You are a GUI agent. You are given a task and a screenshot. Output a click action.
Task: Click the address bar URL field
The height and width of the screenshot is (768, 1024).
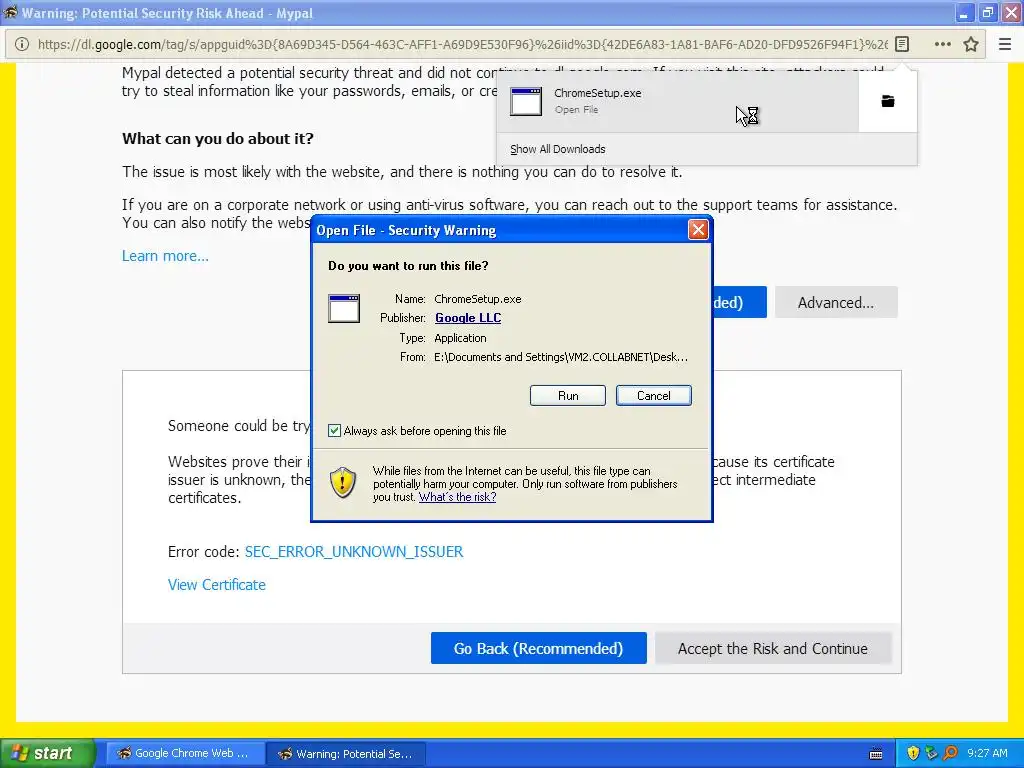coord(462,44)
